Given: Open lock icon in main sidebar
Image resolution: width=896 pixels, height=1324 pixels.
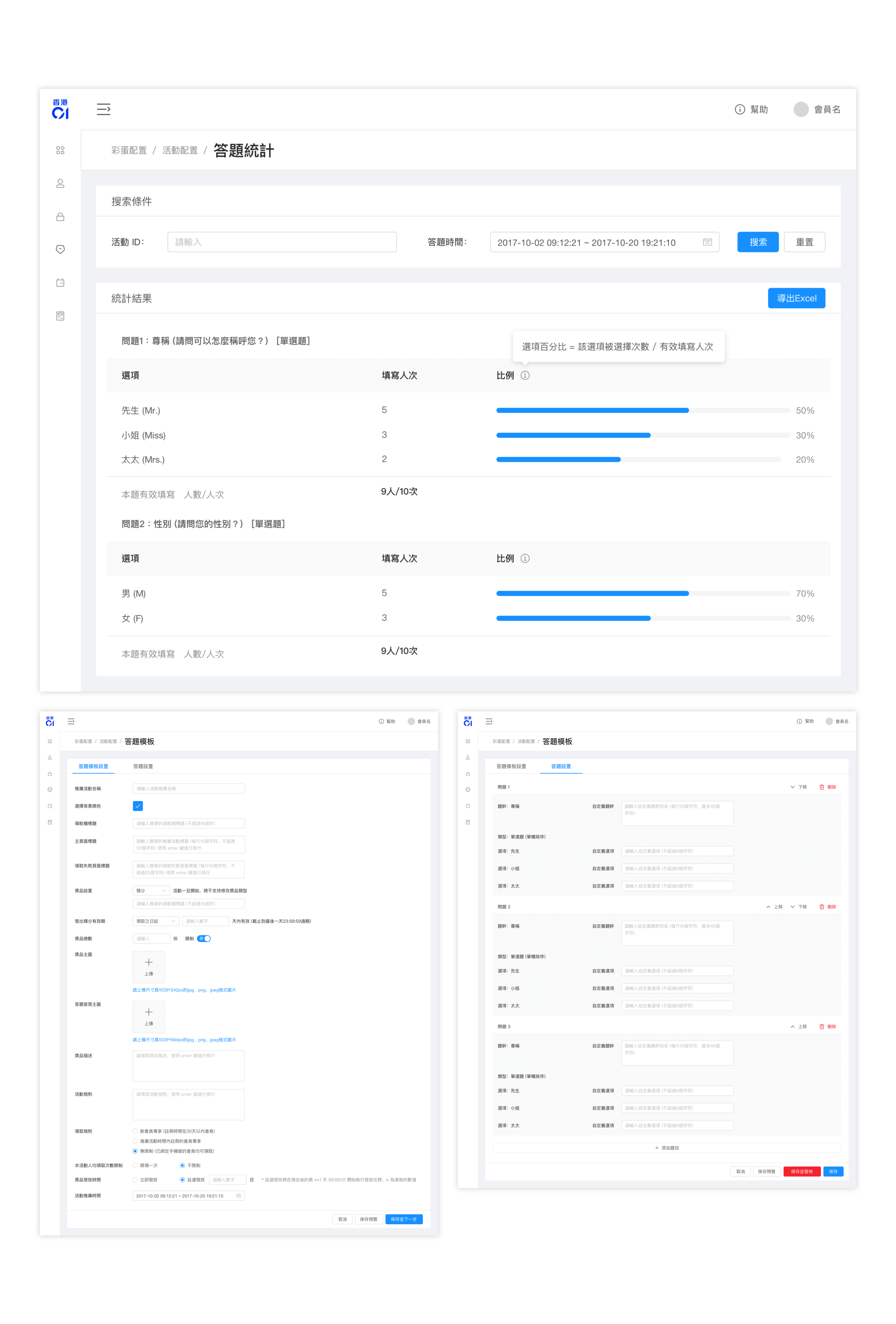Looking at the screenshot, I should [x=60, y=217].
